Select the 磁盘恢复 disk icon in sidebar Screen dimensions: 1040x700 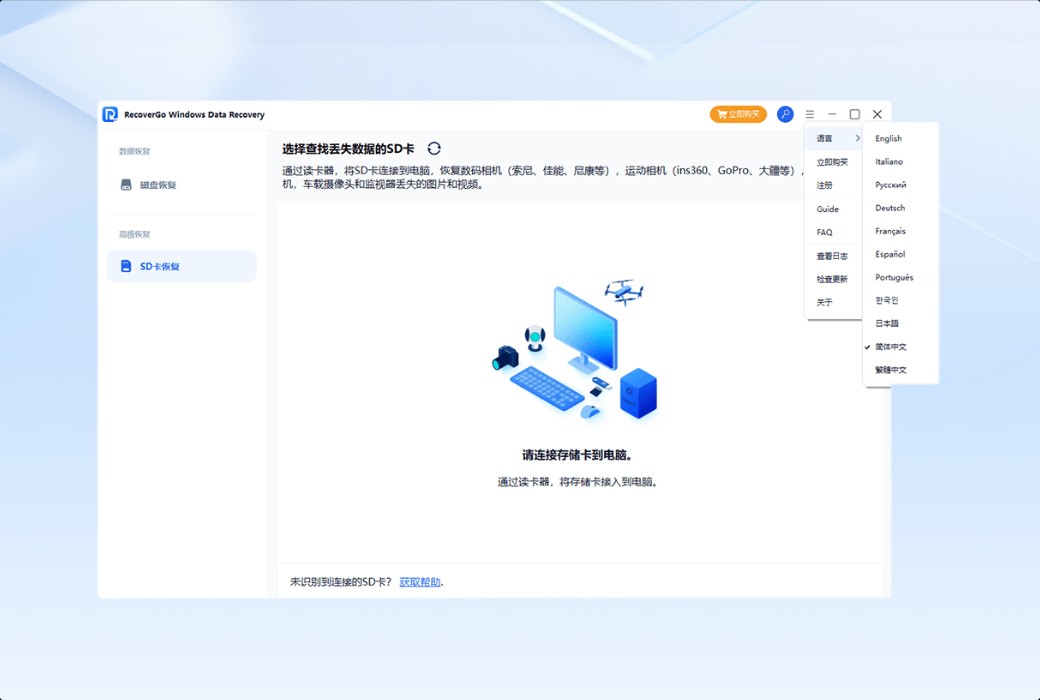[127, 185]
